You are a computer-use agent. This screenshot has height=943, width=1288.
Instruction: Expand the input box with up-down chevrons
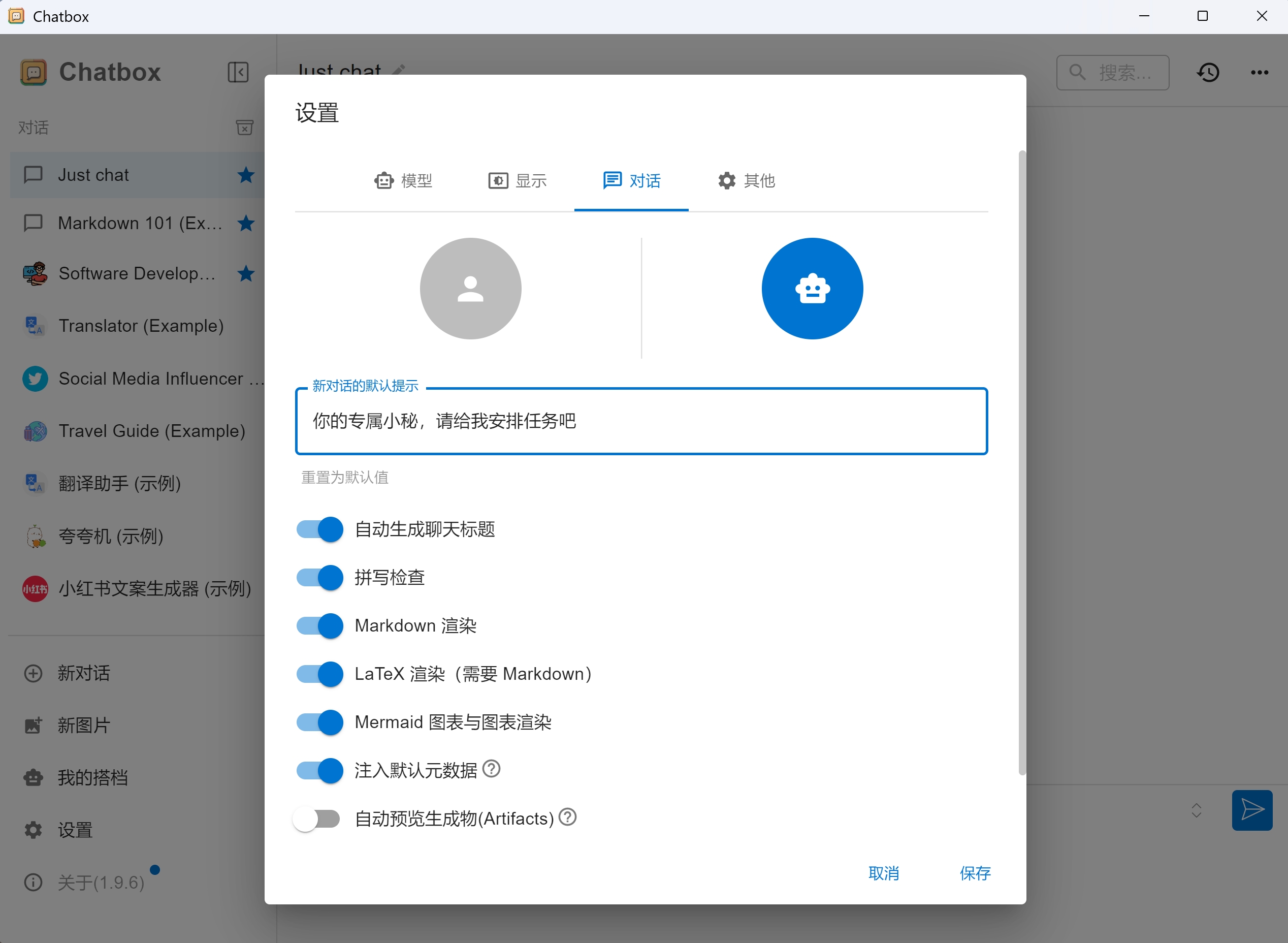click(x=1197, y=810)
